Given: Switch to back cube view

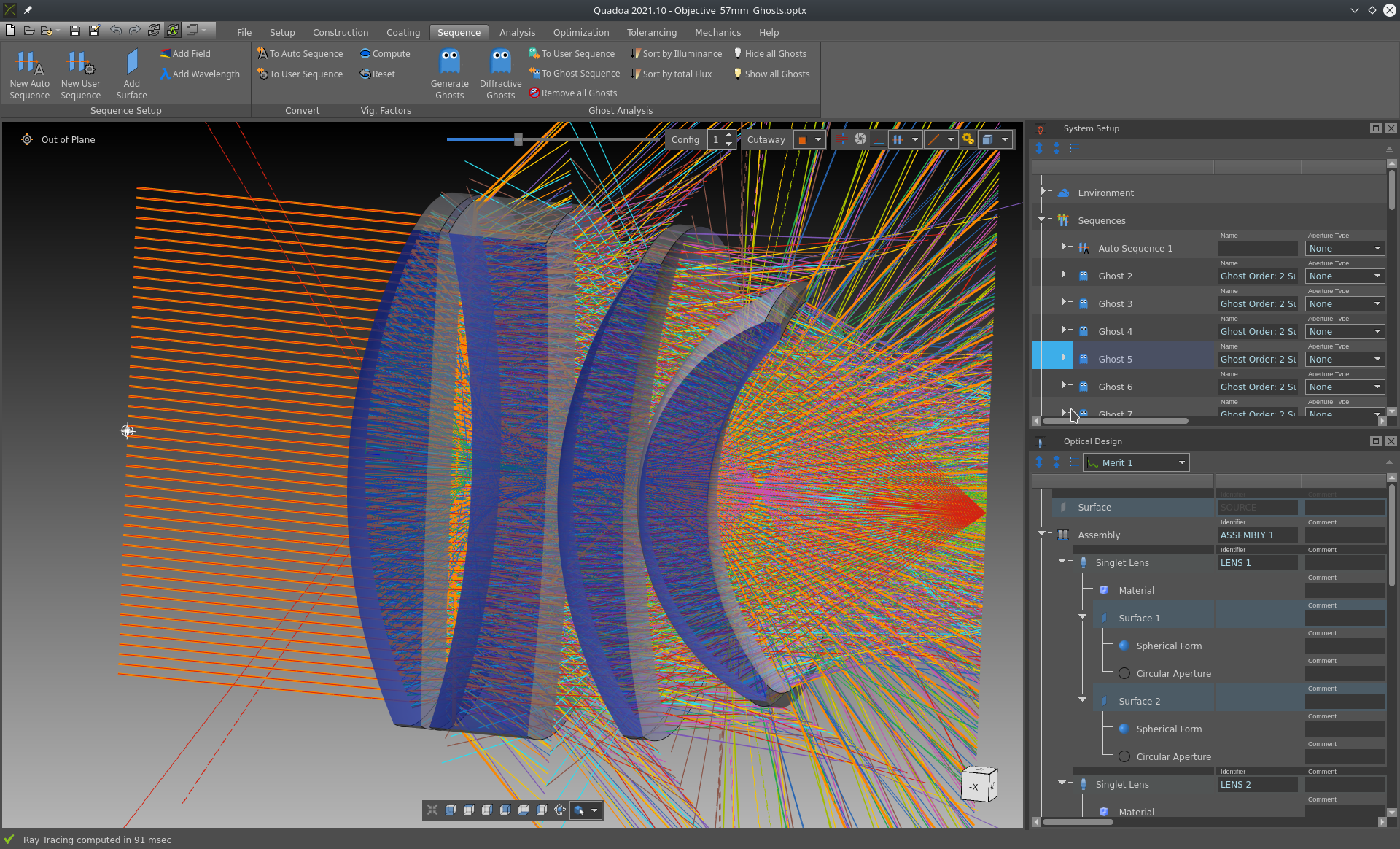Looking at the screenshot, I should (505, 810).
